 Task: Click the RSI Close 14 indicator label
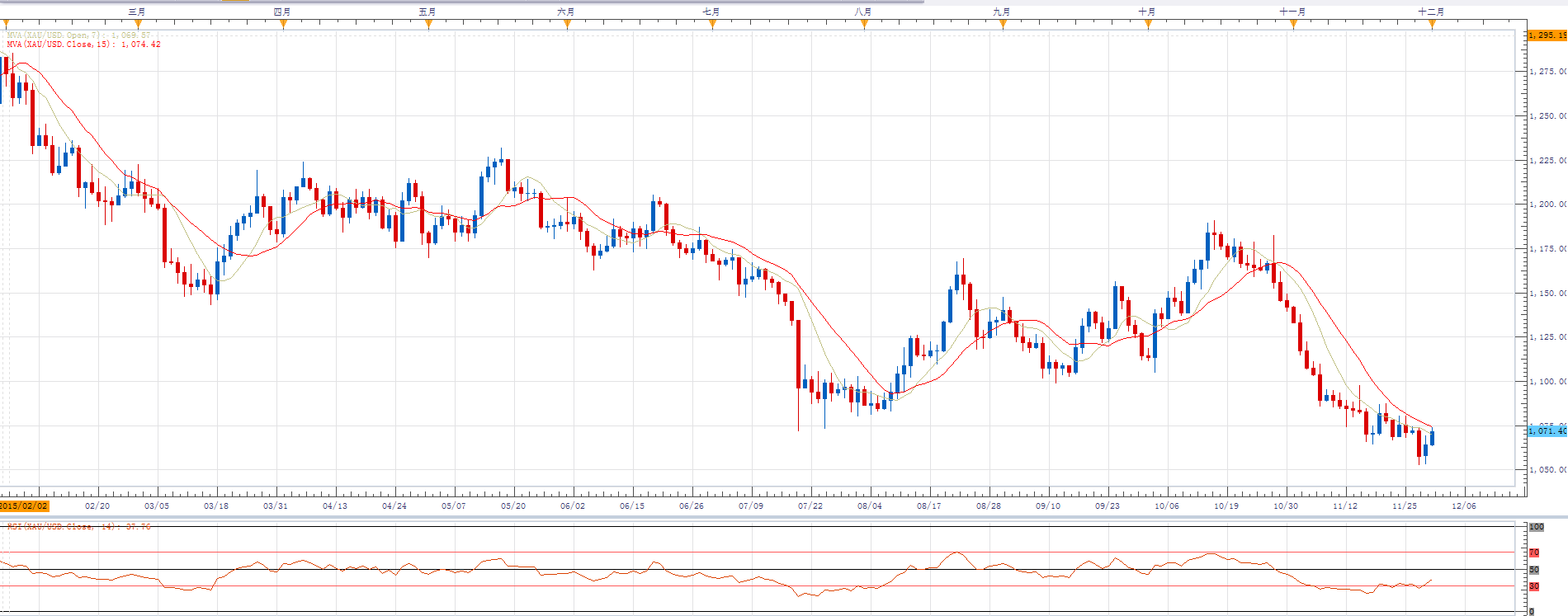[x=78, y=526]
